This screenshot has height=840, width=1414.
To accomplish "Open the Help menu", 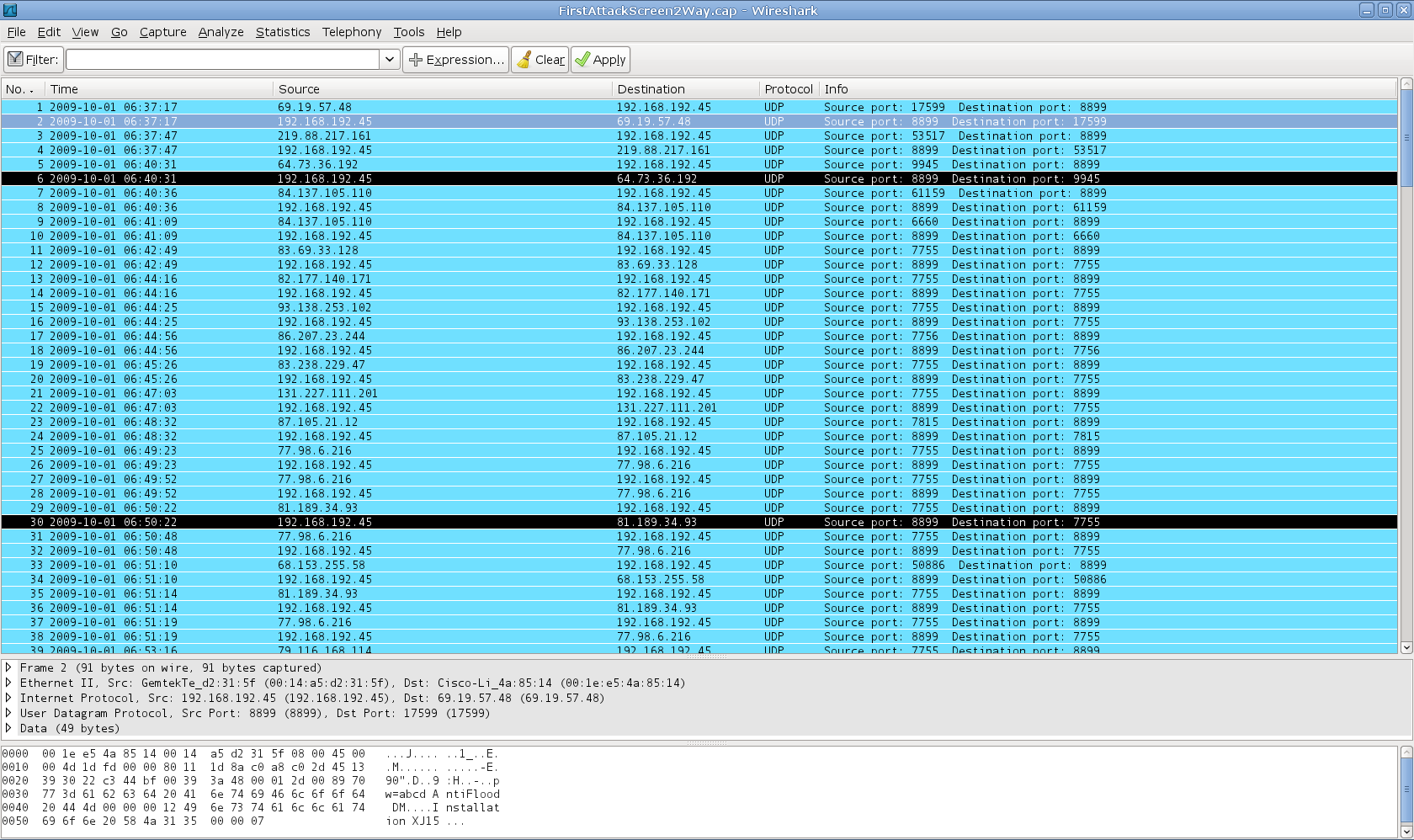I will [449, 32].
